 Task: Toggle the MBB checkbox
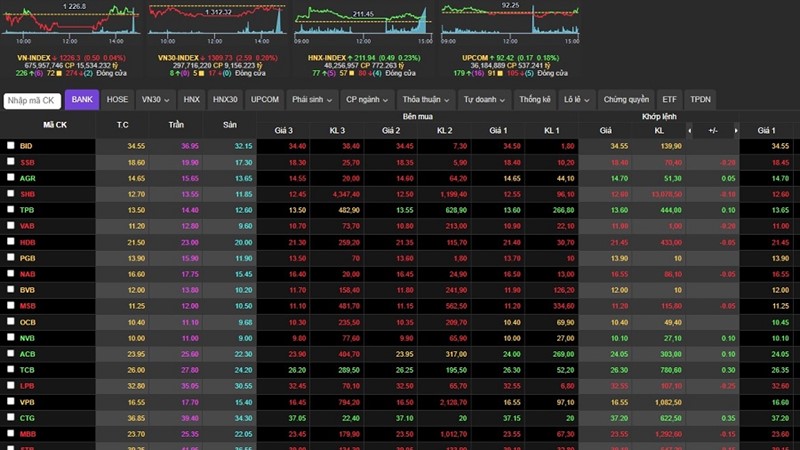[x=11, y=433]
